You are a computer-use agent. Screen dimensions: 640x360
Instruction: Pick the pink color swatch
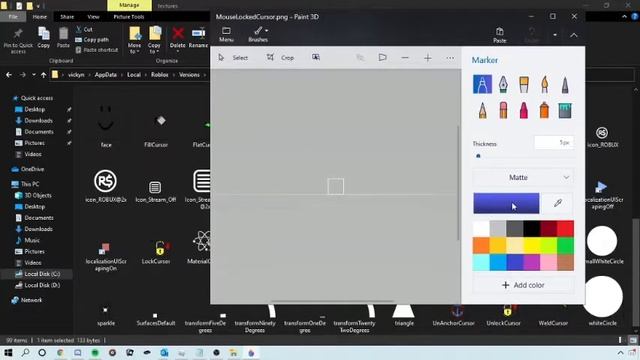tap(549, 262)
